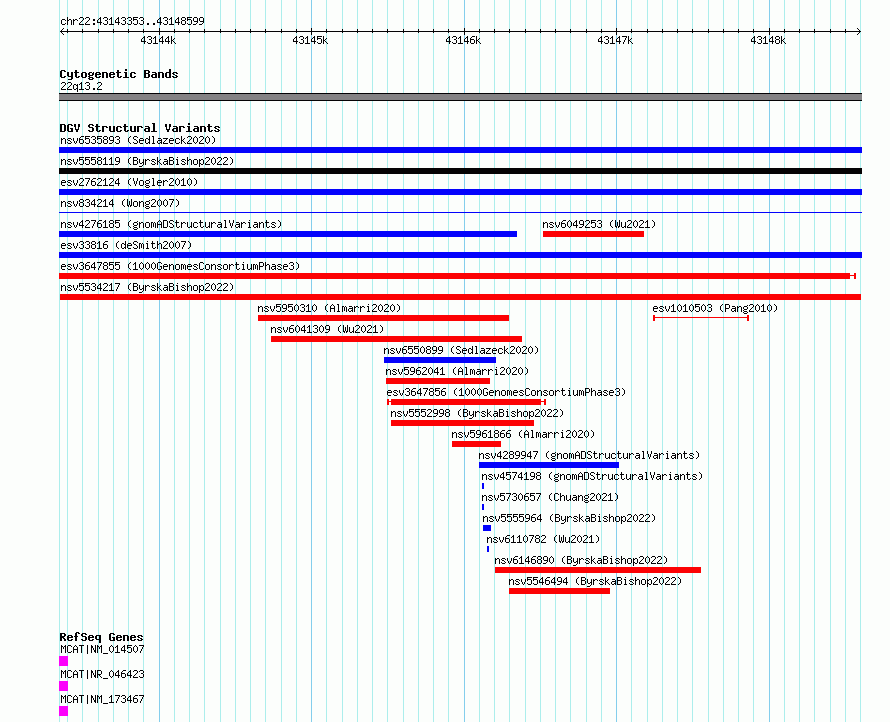Viewport: 890px width, 722px height.
Task: Open the esv3647856 (1000GenomesConsortiumPhase3) label
Action: tap(506, 392)
